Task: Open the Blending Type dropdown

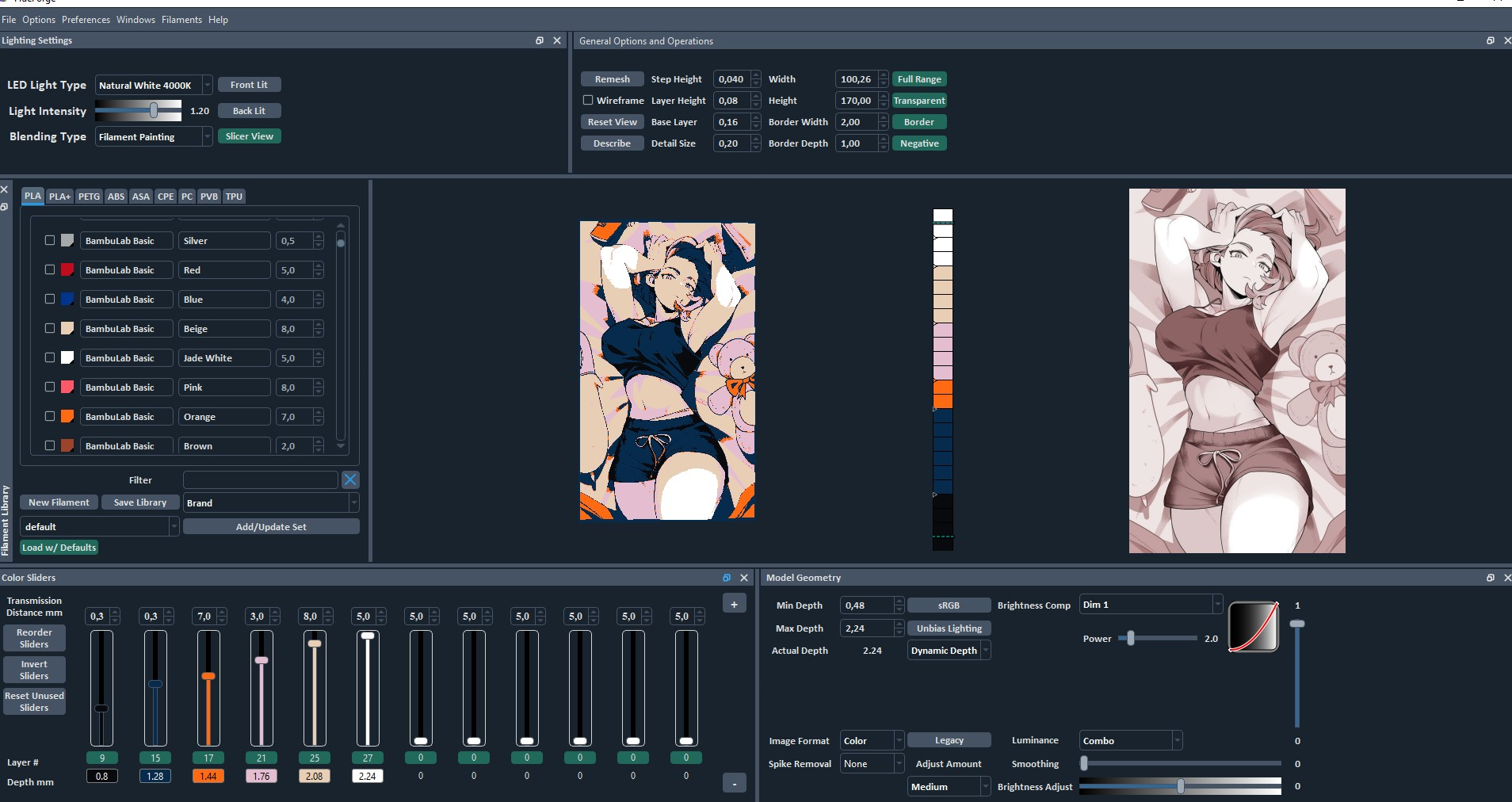Action: tap(154, 136)
